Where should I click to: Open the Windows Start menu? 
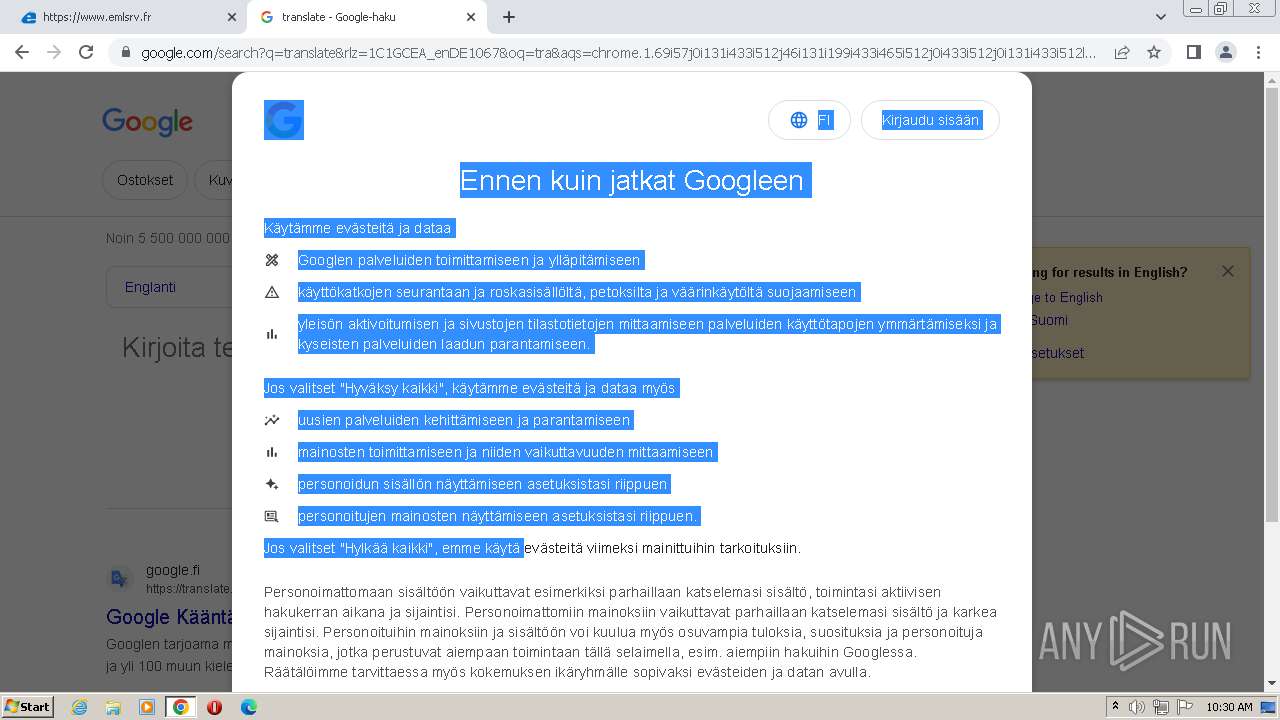[x=27, y=706]
